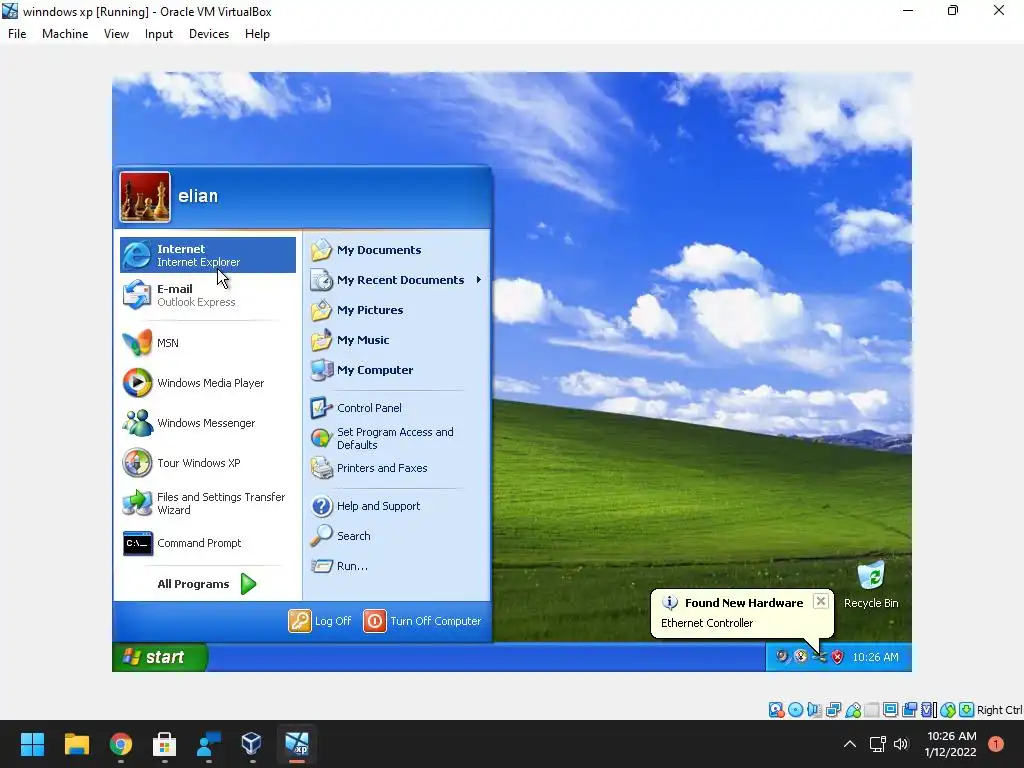Open VirtualBox File menu

(17, 34)
